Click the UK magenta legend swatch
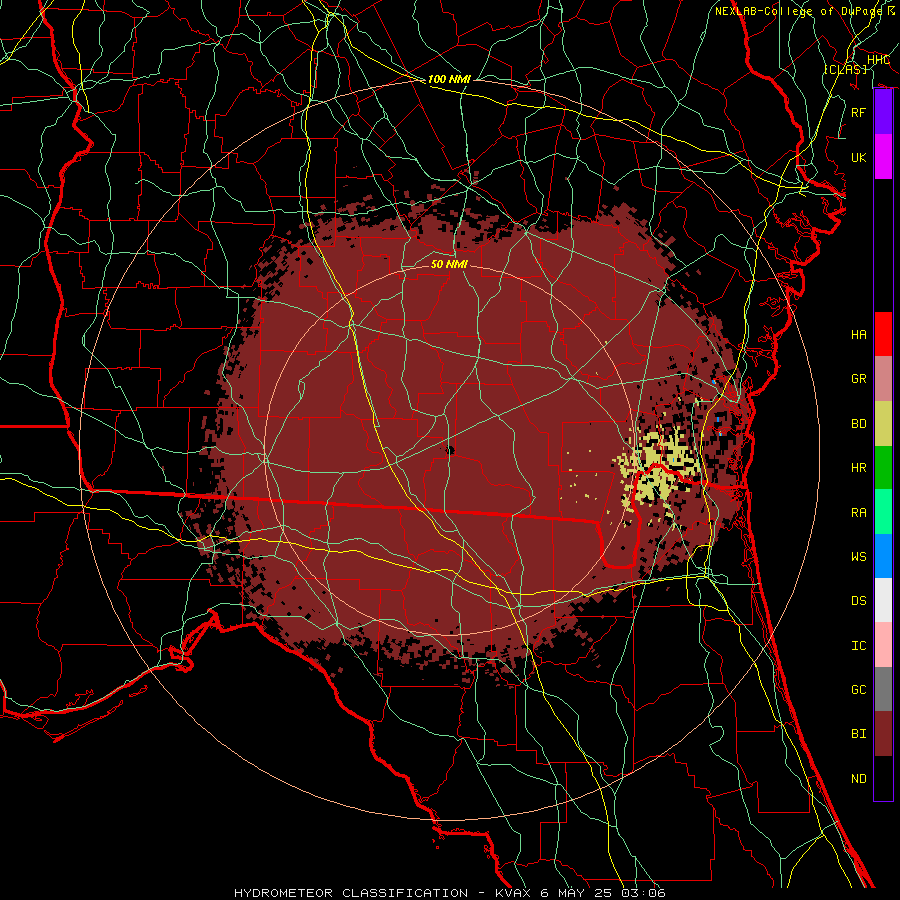Screen dimensions: 900x900 click(883, 157)
